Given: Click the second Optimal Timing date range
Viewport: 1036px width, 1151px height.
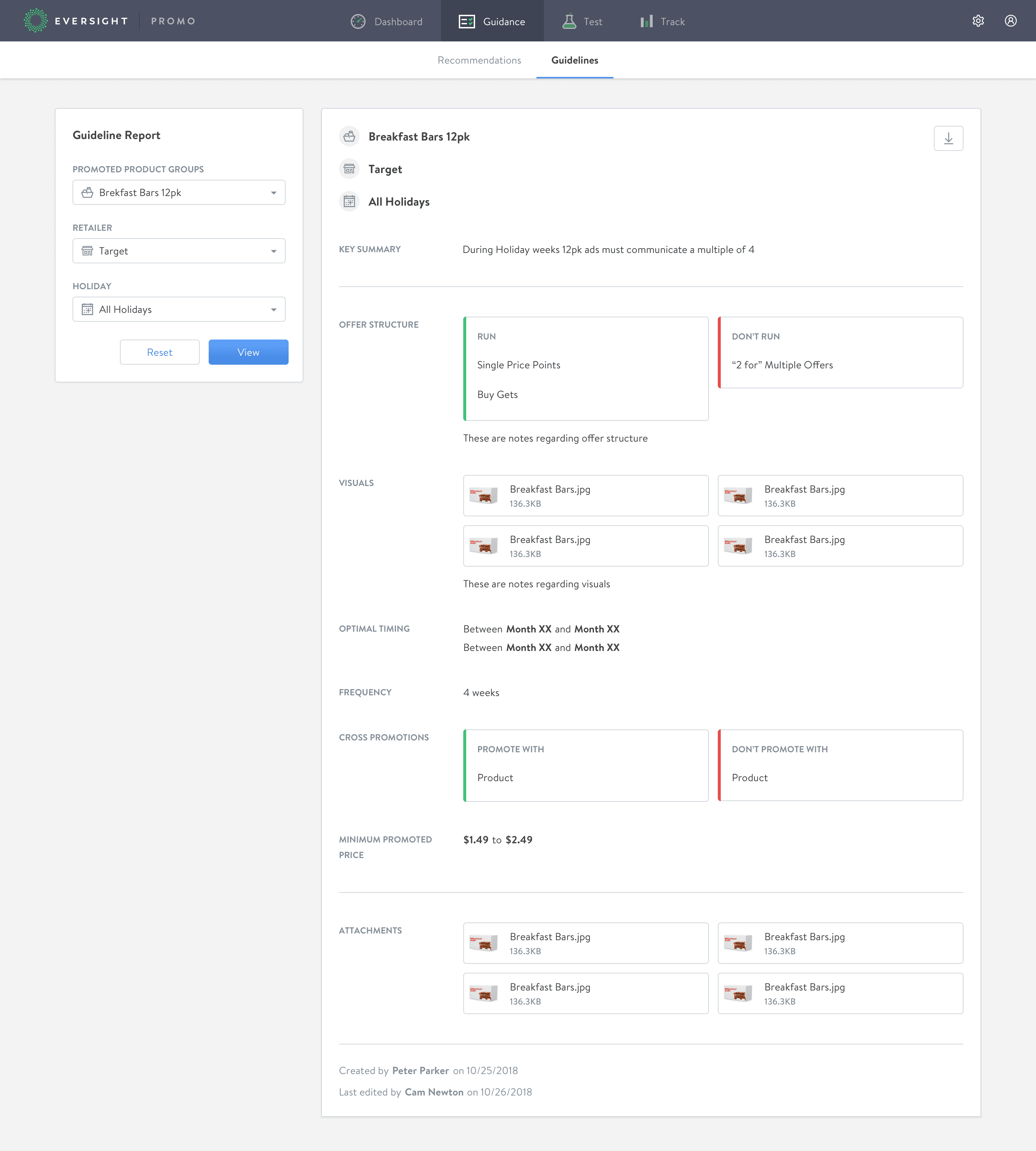Looking at the screenshot, I should point(541,648).
